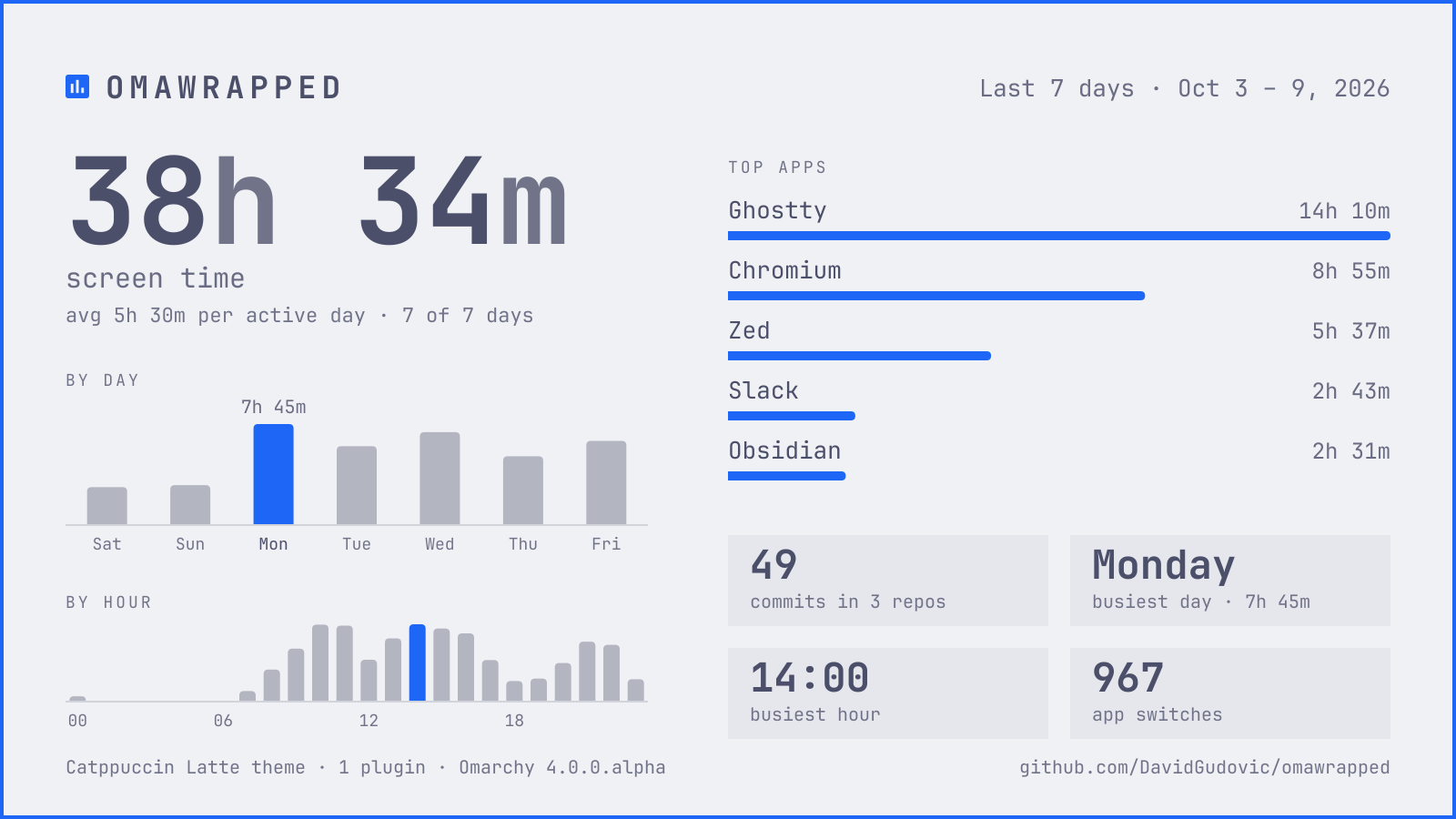Screen dimensions: 1456x819
Task: Click the '8h 55m' Chromium duration
Action: coord(1350,271)
